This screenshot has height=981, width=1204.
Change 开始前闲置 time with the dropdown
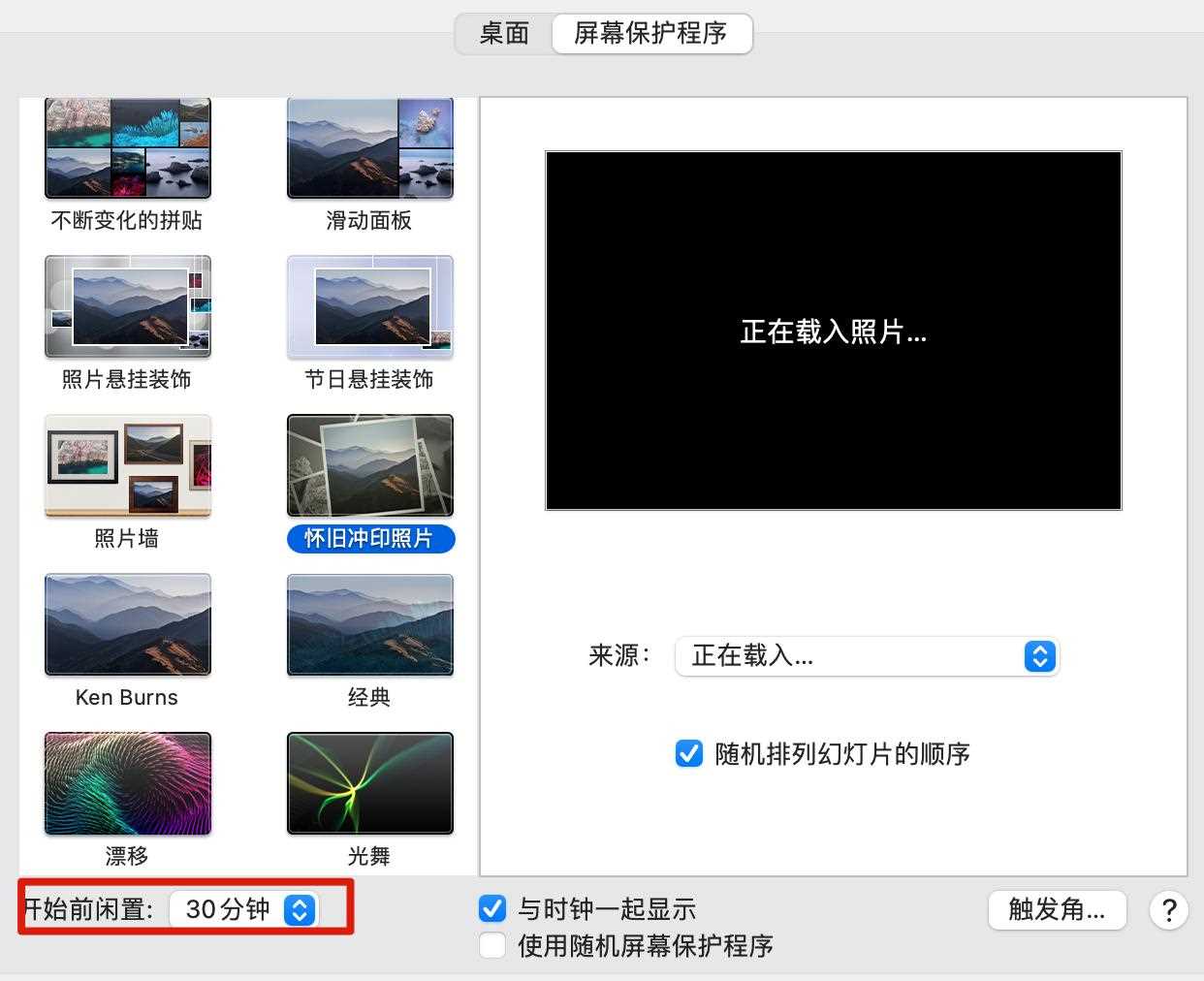coord(244,909)
